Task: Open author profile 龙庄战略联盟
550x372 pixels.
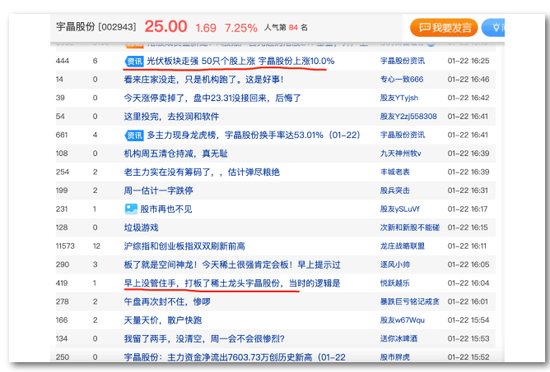Action: (x=402, y=246)
